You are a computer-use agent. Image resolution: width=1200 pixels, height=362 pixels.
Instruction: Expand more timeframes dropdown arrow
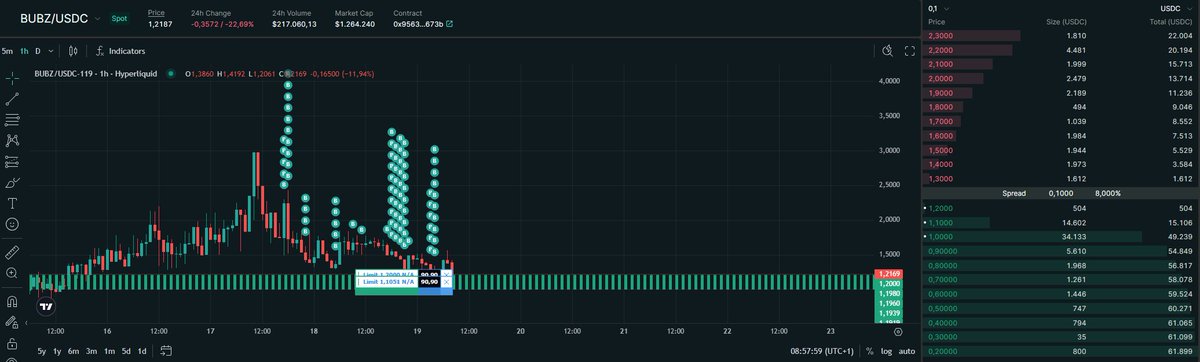coord(52,50)
